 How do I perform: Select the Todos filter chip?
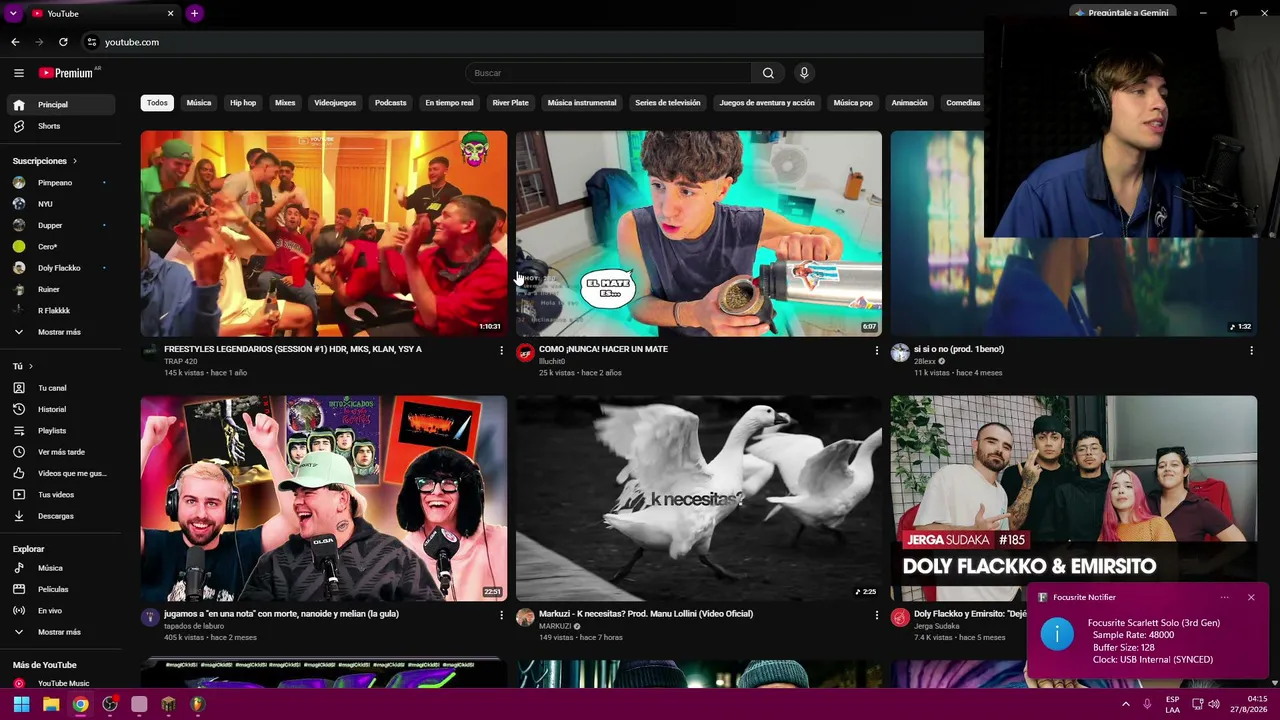point(157,103)
